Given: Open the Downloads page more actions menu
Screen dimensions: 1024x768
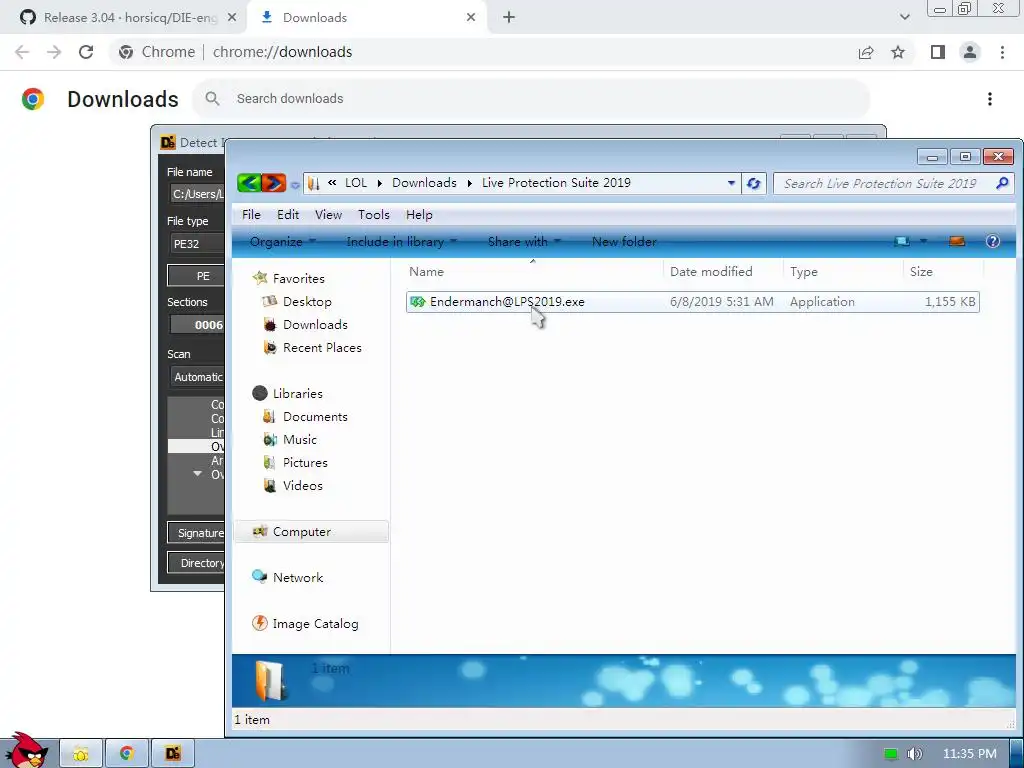Looking at the screenshot, I should tap(990, 99).
